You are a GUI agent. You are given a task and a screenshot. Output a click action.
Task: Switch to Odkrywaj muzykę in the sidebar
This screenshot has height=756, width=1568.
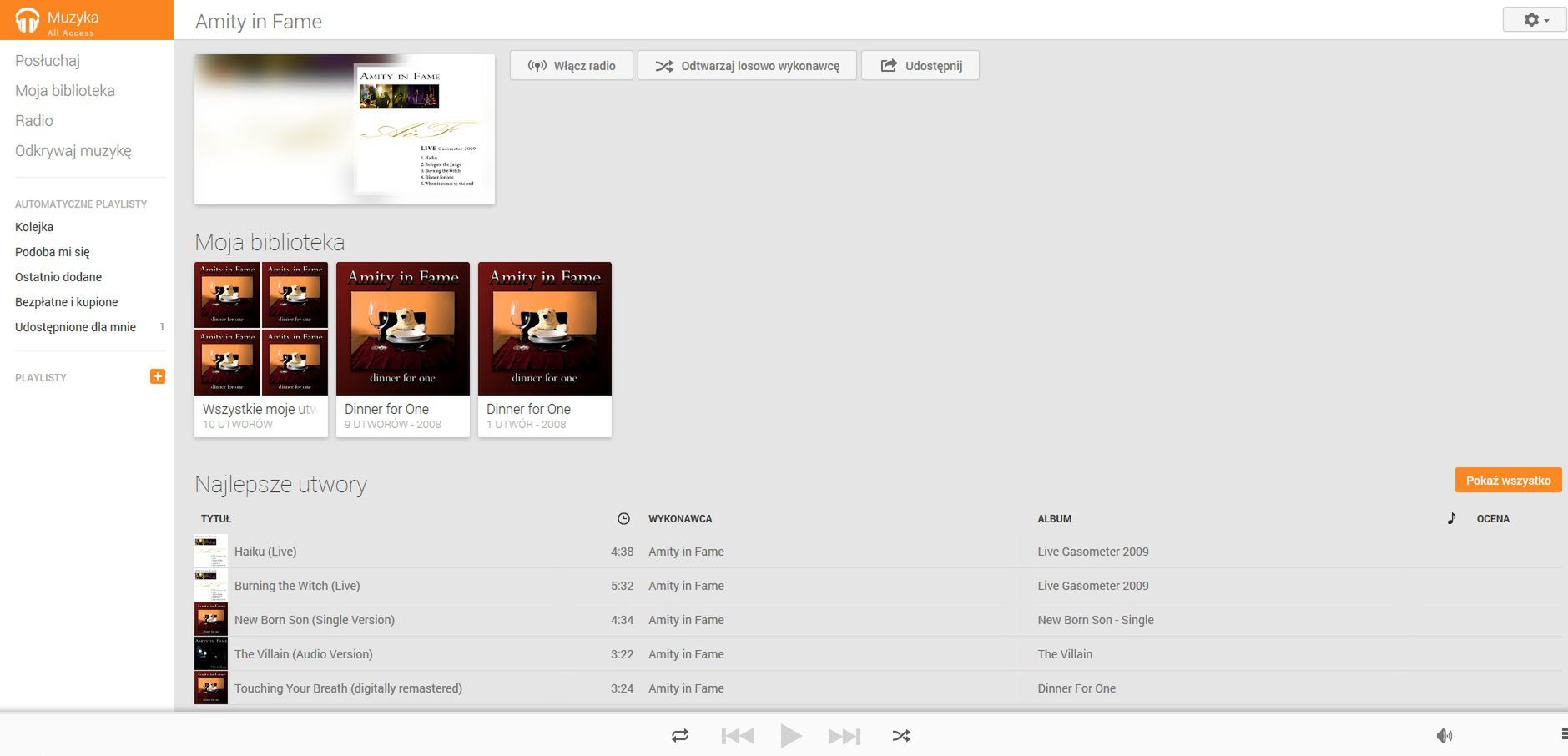coord(73,150)
